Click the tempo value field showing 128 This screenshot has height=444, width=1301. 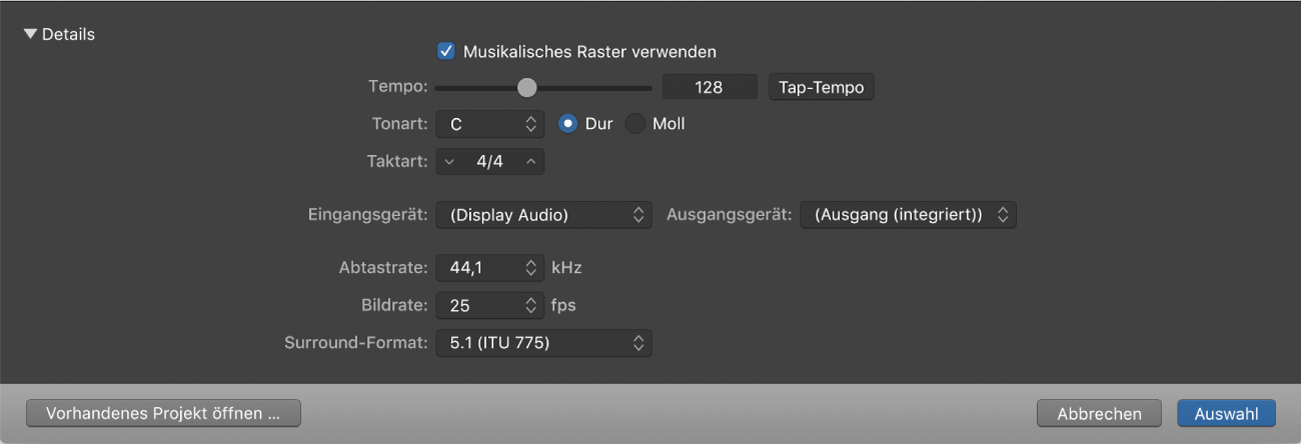[709, 88]
